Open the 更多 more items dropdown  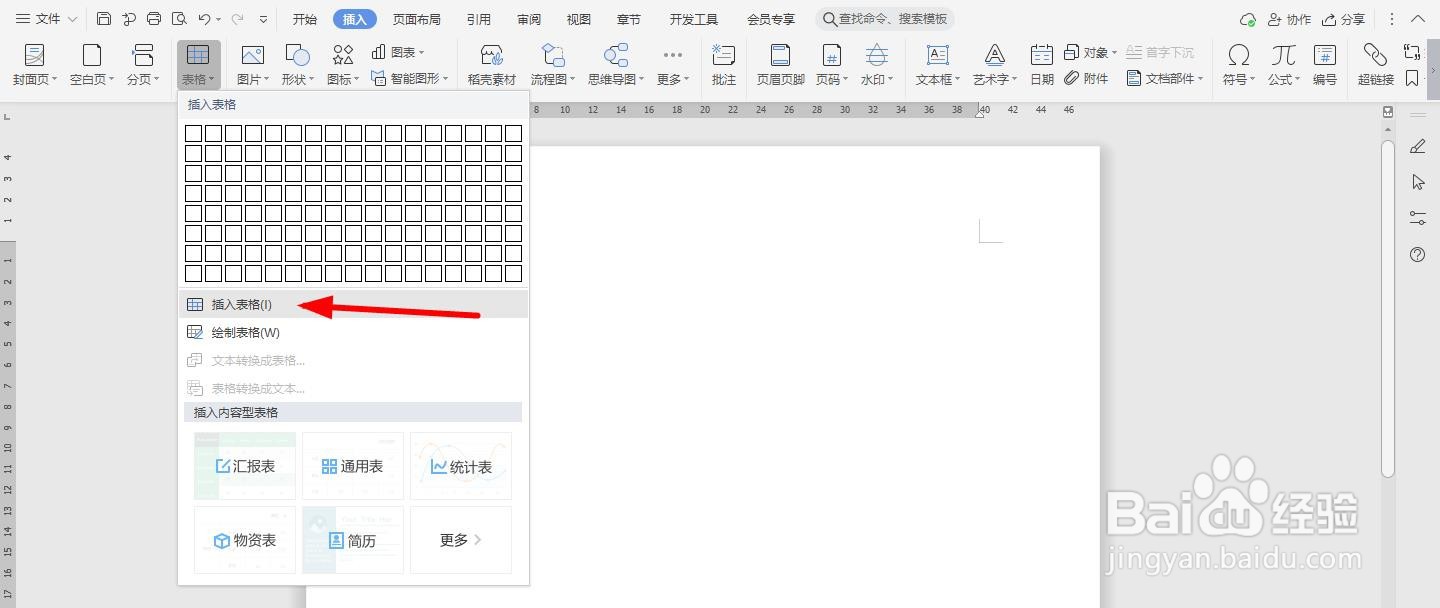tap(673, 65)
